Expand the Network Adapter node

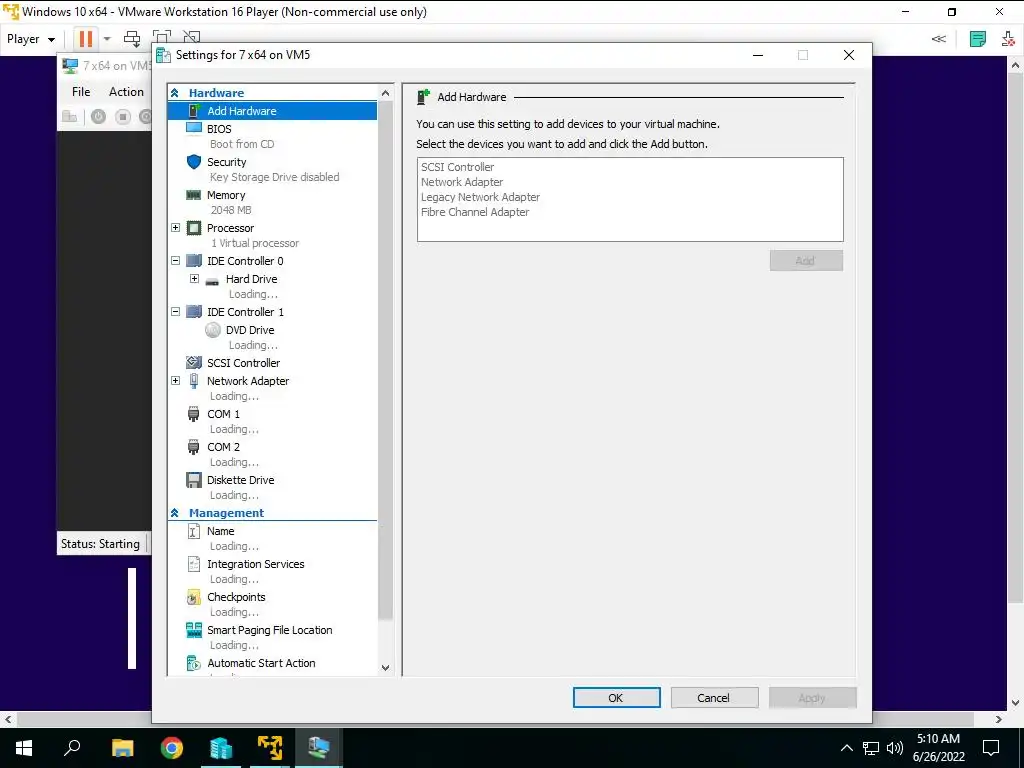[176, 380]
